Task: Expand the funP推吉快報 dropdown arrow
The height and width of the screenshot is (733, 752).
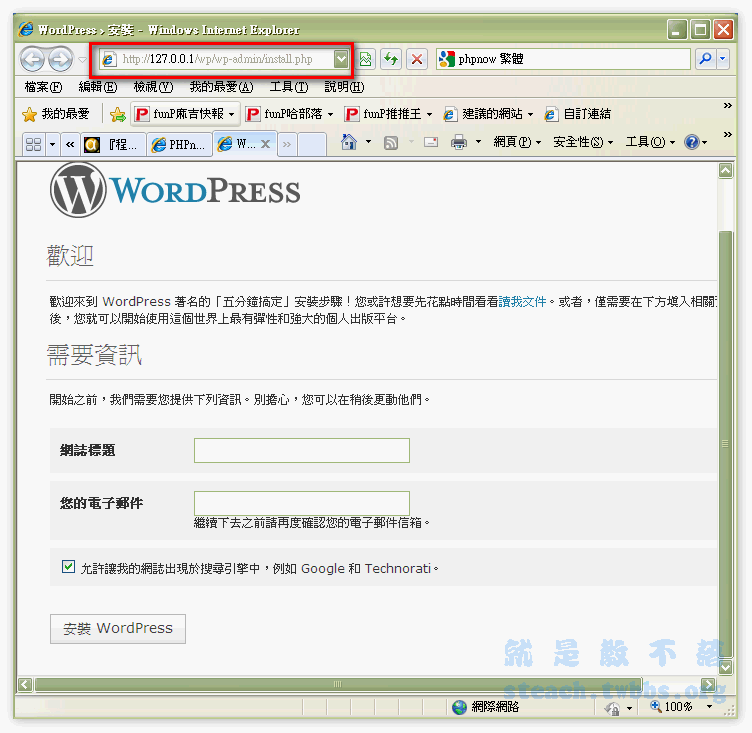Action: [231, 115]
